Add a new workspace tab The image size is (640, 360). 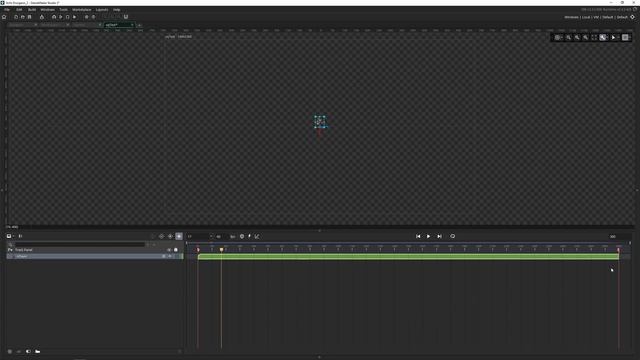pos(139,25)
